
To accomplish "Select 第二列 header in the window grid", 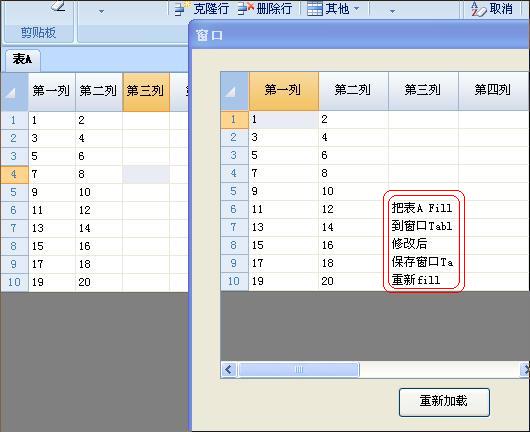I will click(x=353, y=90).
